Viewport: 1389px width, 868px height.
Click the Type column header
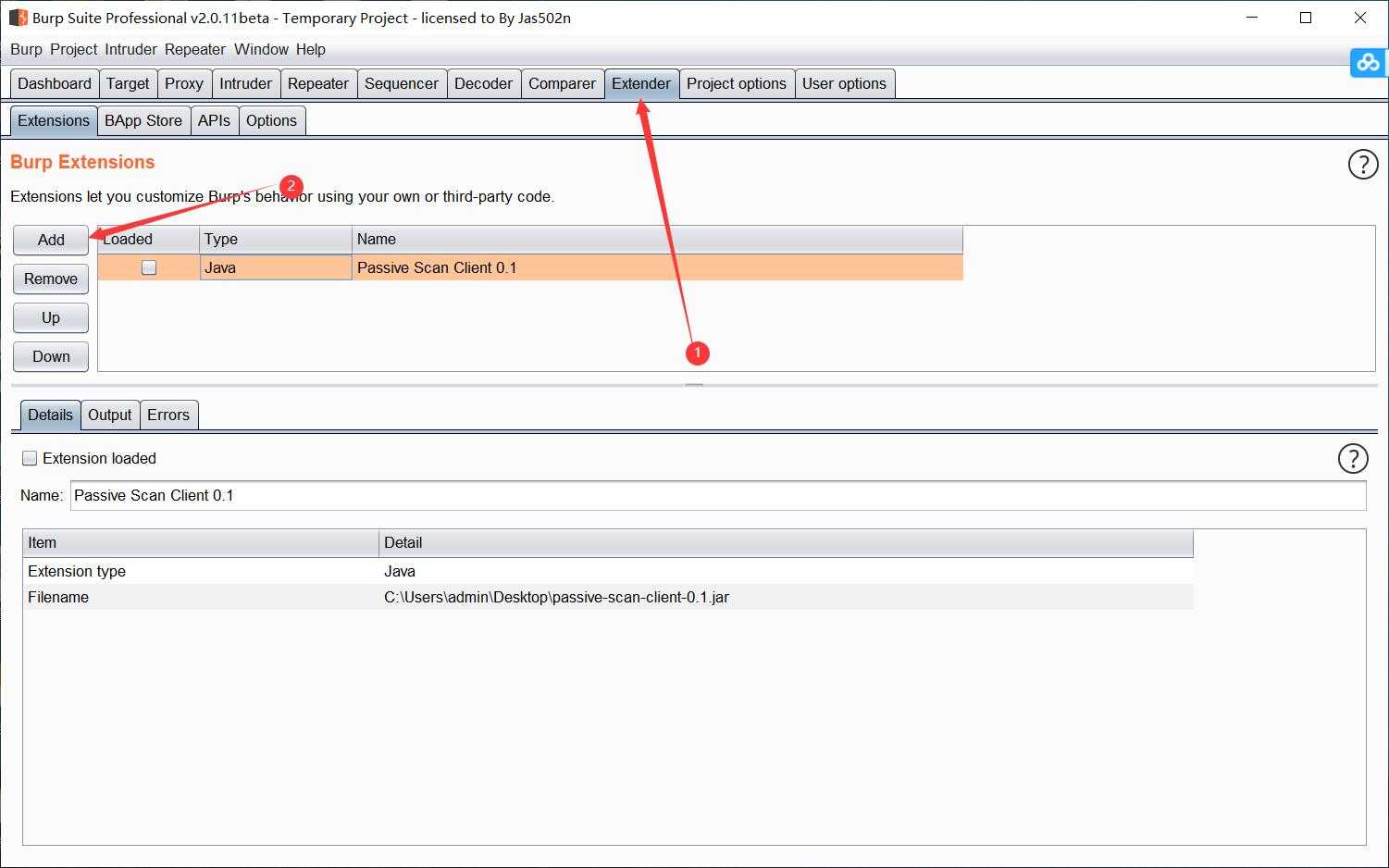[x=276, y=239]
